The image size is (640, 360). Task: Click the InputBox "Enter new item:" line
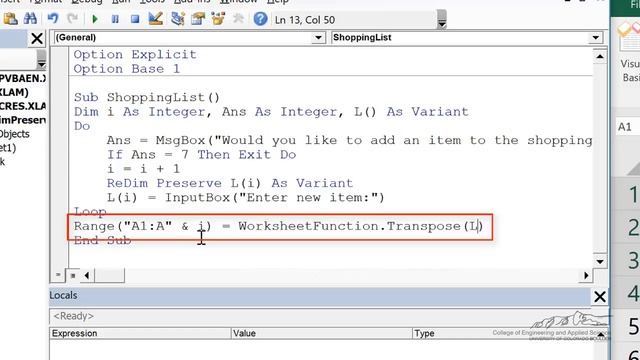[x=245, y=198]
